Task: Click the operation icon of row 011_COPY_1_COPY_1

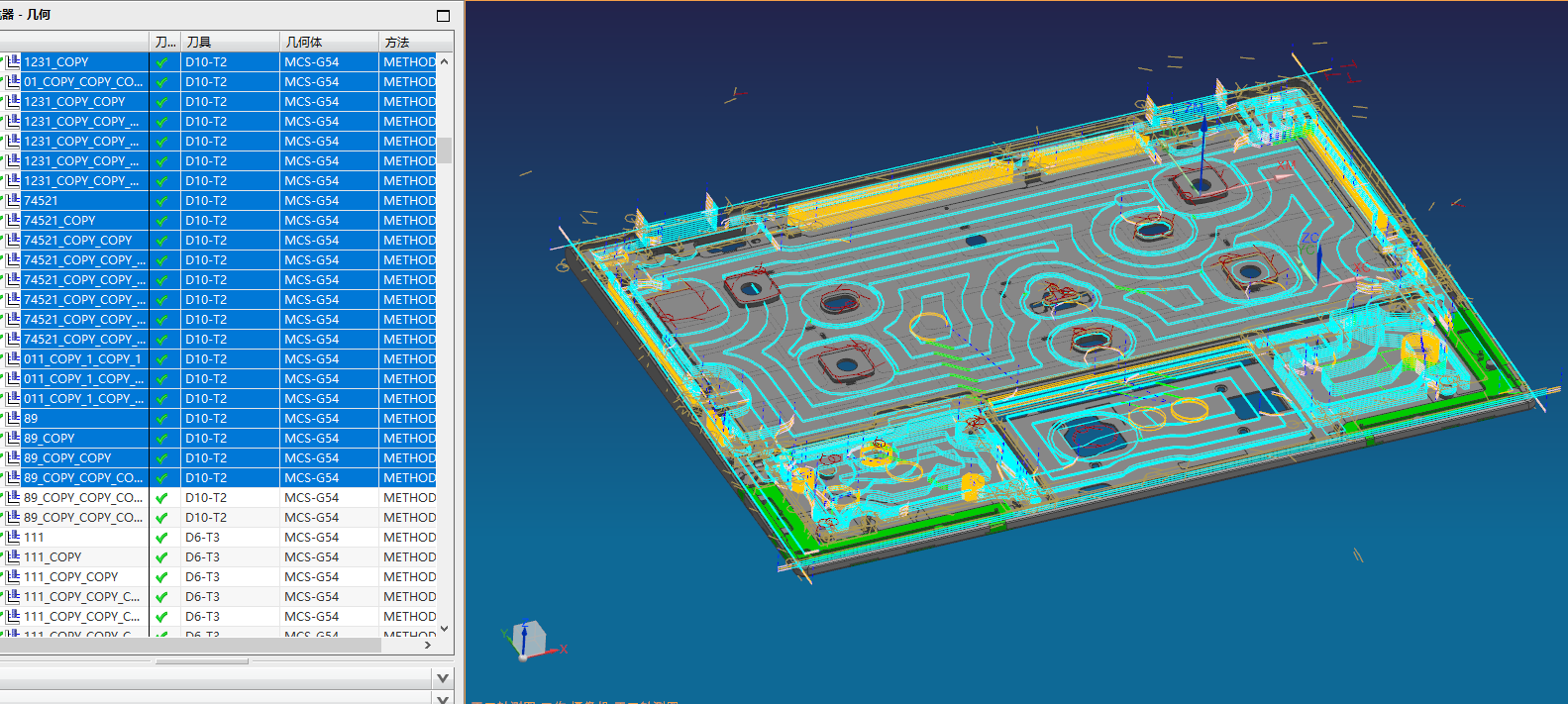Action: click(x=13, y=358)
